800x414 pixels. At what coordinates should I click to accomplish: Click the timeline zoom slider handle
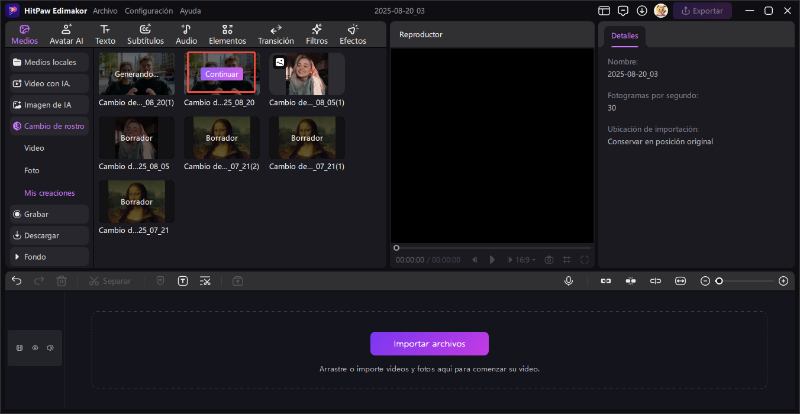click(719, 281)
